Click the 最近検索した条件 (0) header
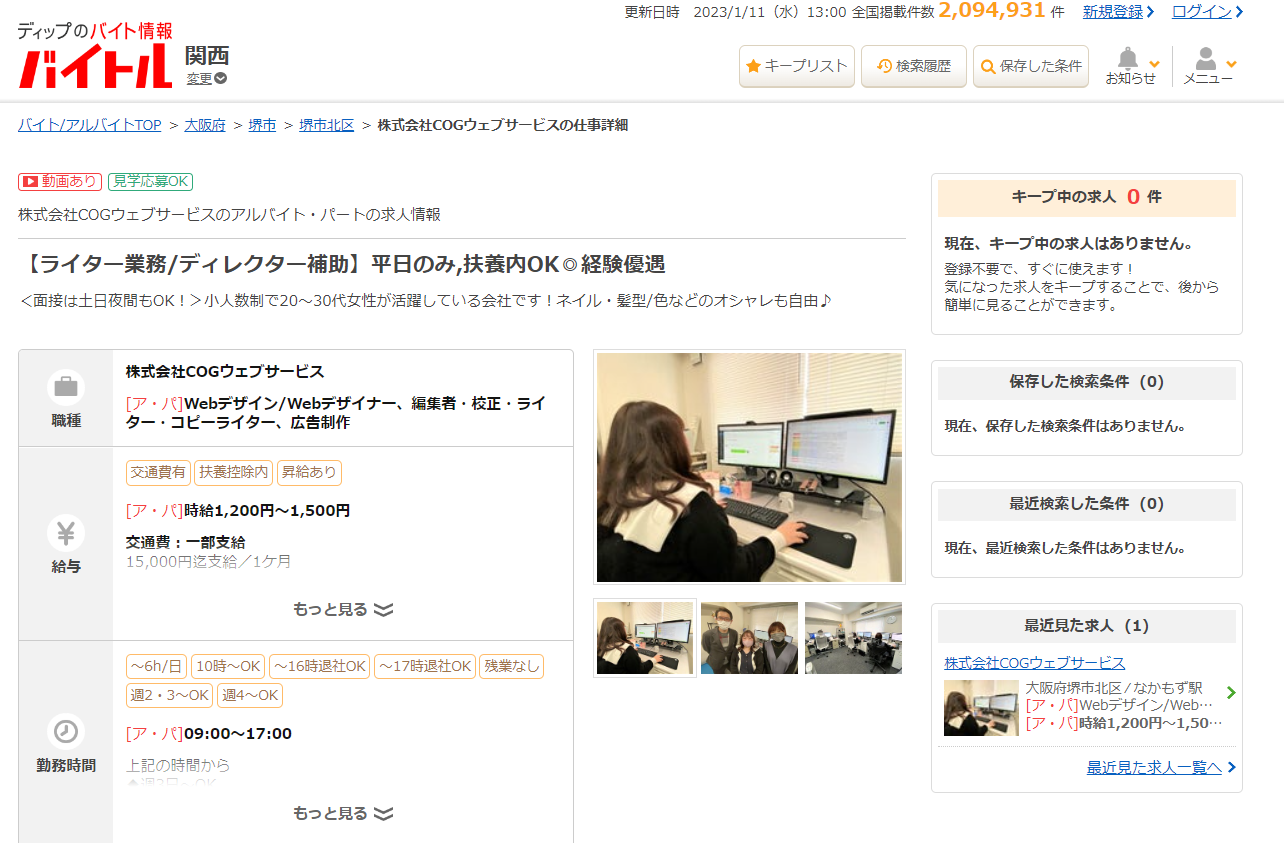Image resolution: width=1284 pixels, height=843 pixels. [x=1087, y=505]
